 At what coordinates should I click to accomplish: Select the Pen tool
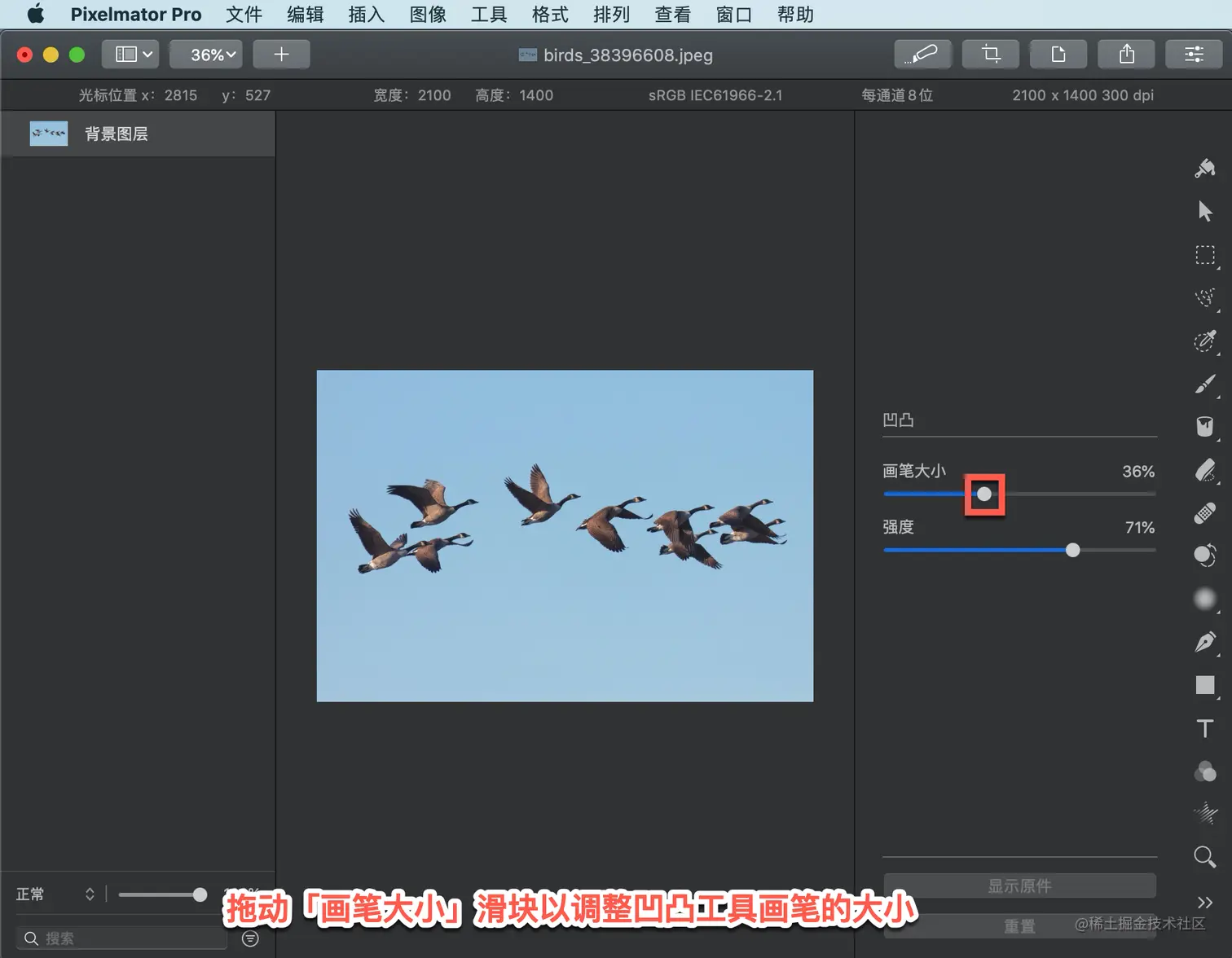pos(1205,642)
